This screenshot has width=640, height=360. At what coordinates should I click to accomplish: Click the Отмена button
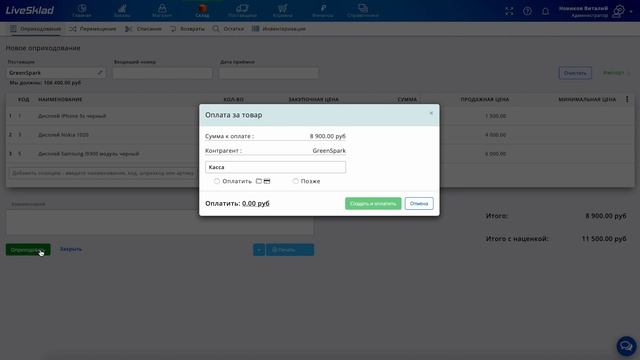[x=419, y=204]
